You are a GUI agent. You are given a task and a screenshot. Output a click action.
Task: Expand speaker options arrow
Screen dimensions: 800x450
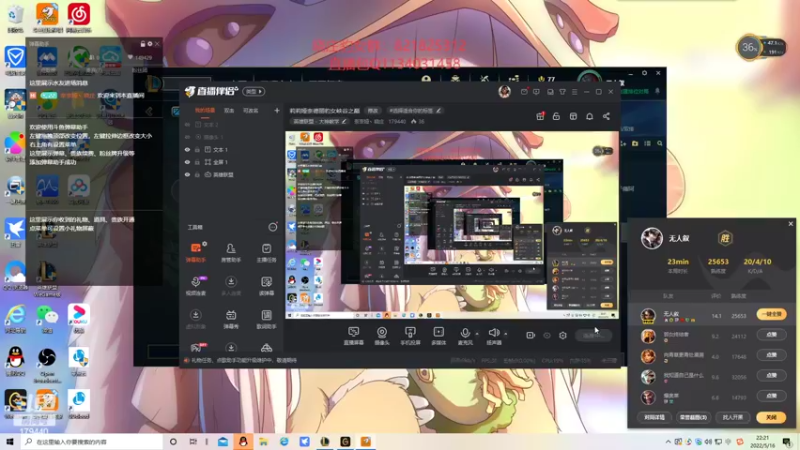point(506,334)
